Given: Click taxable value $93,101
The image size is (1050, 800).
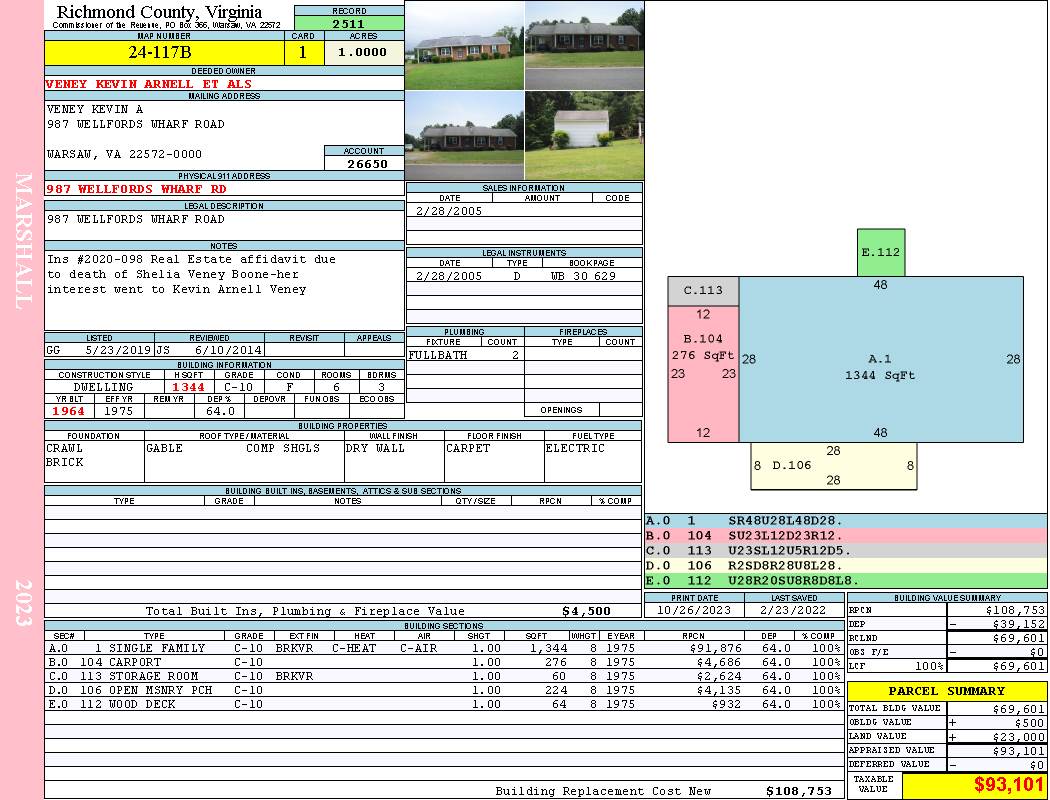Looking at the screenshot, I should (1009, 784).
